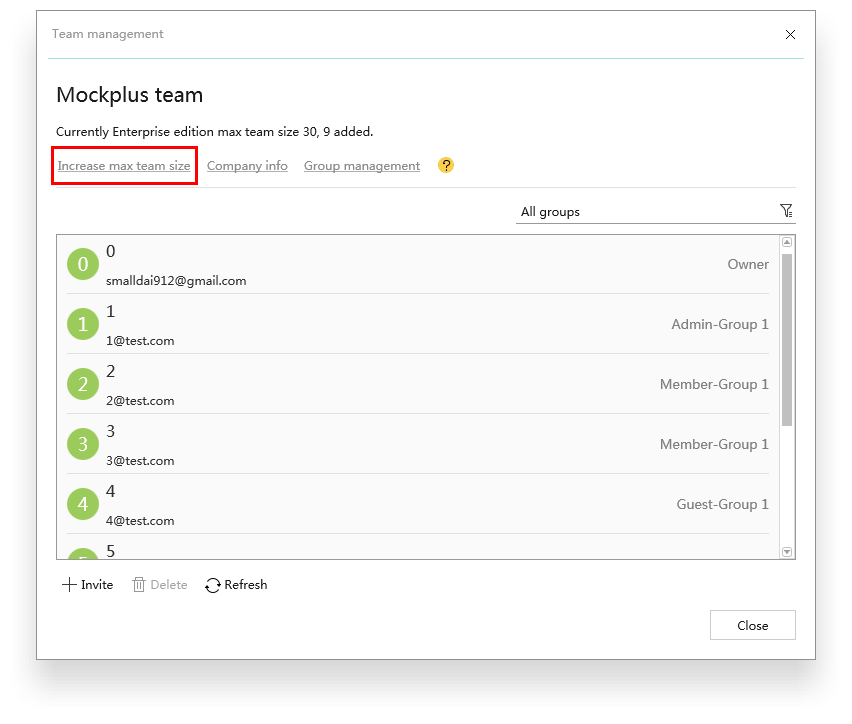Select the 2@test.com member row
The image size is (852, 724).
tap(418, 384)
